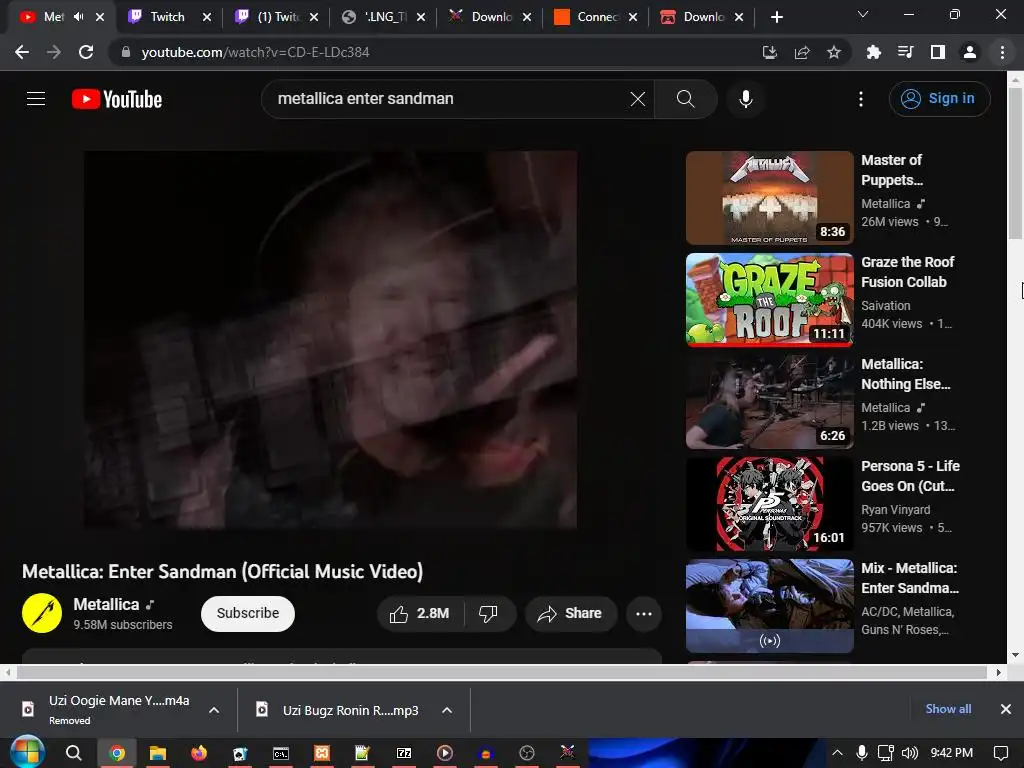Image resolution: width=1024 pixels, height=768 pixels.
Task: Go to the YouTube home logo
Action: (117, 99)
